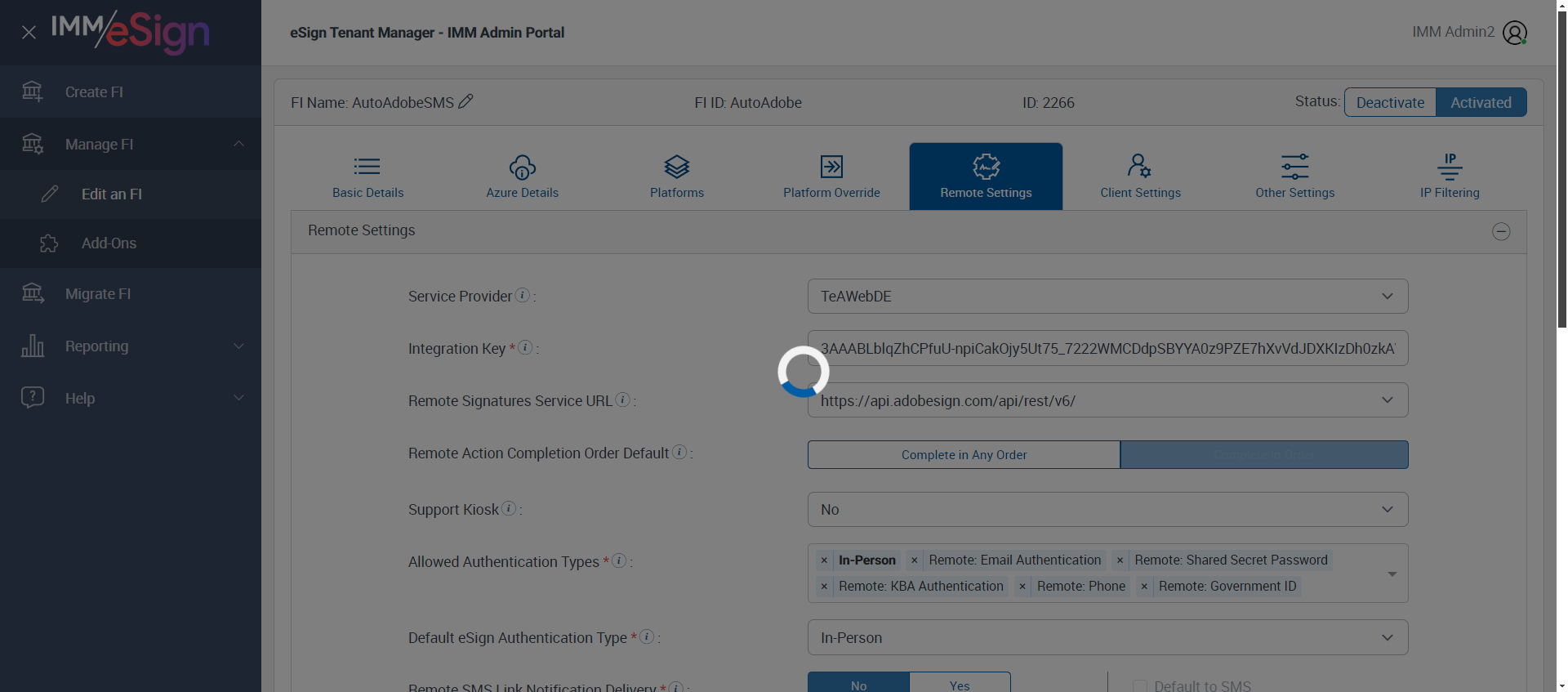1568x692 pixels.
Task: Expand the Help menu chevron
Action: coord(238,398)
